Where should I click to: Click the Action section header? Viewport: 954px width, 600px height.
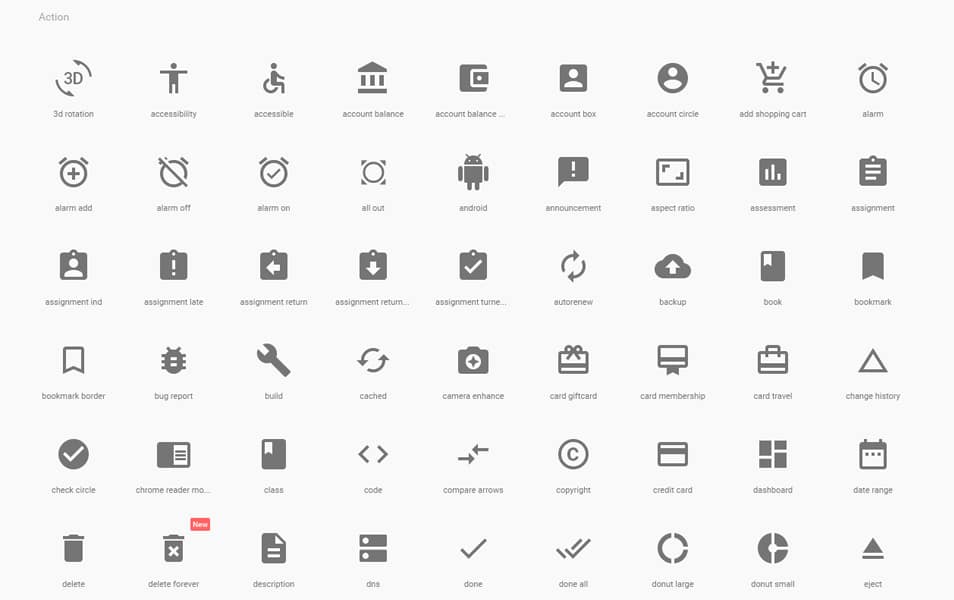click(53, 16)
